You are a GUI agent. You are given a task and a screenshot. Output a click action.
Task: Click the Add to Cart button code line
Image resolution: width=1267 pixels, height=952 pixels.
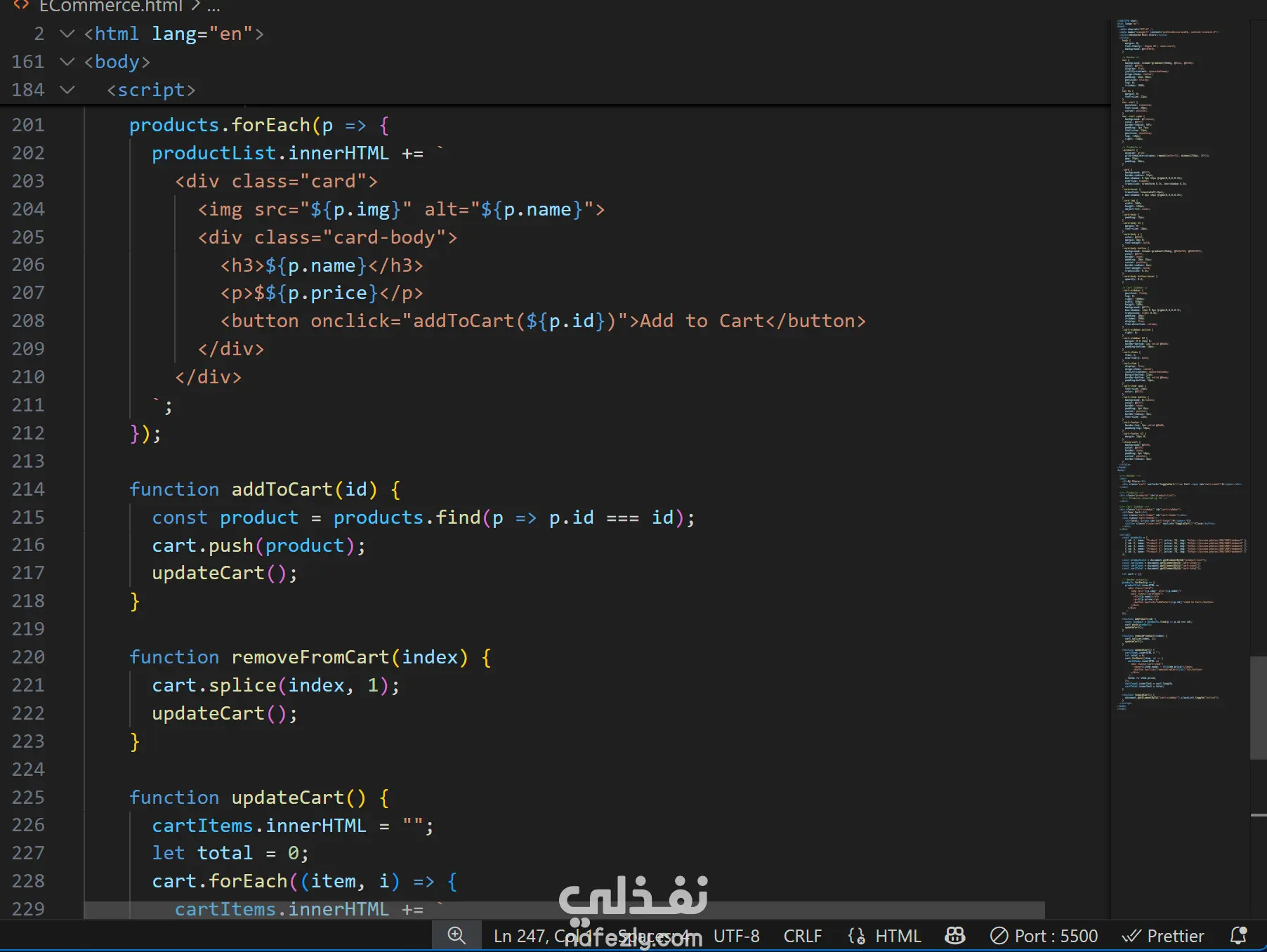click(x=543, y=321)
